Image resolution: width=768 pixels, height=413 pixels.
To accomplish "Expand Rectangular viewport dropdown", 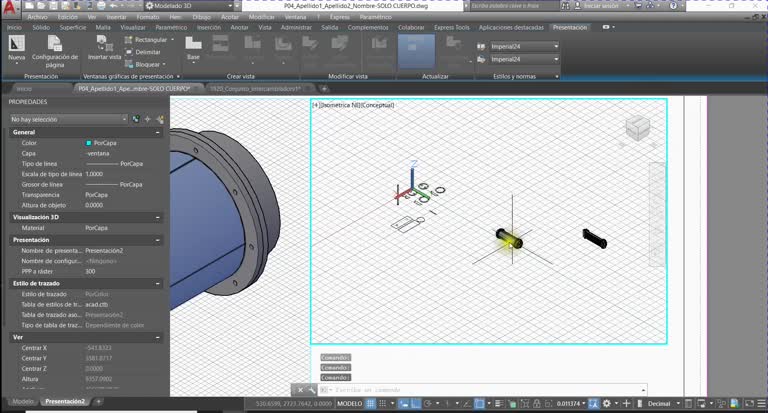I will [x=172, y=39].
